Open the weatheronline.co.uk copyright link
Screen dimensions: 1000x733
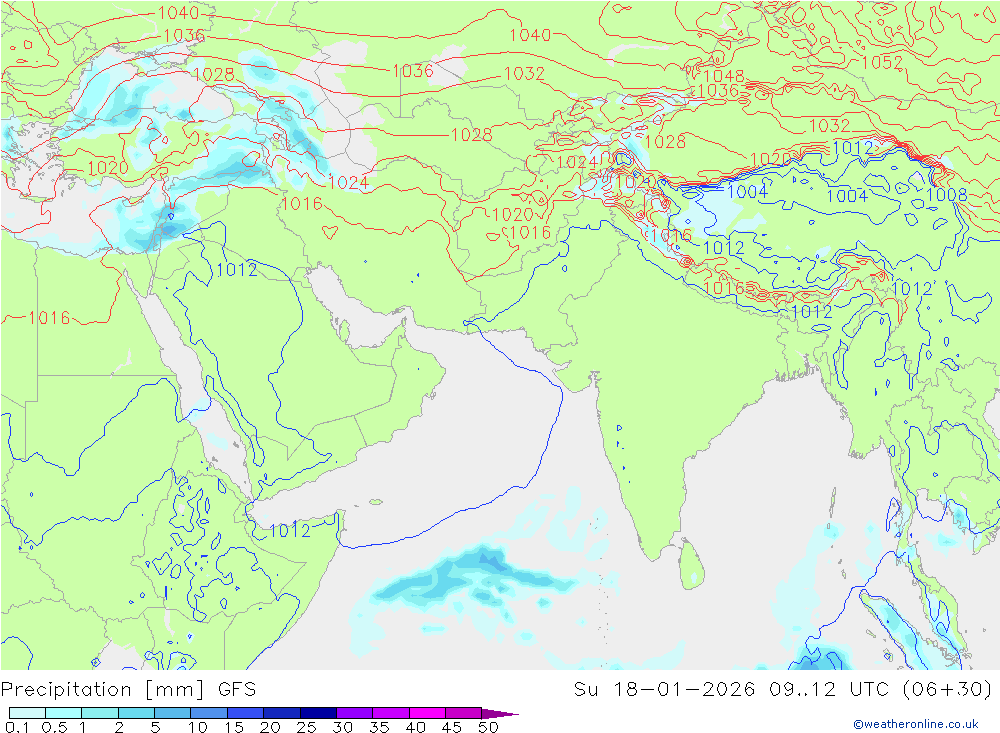click(915, 723)
